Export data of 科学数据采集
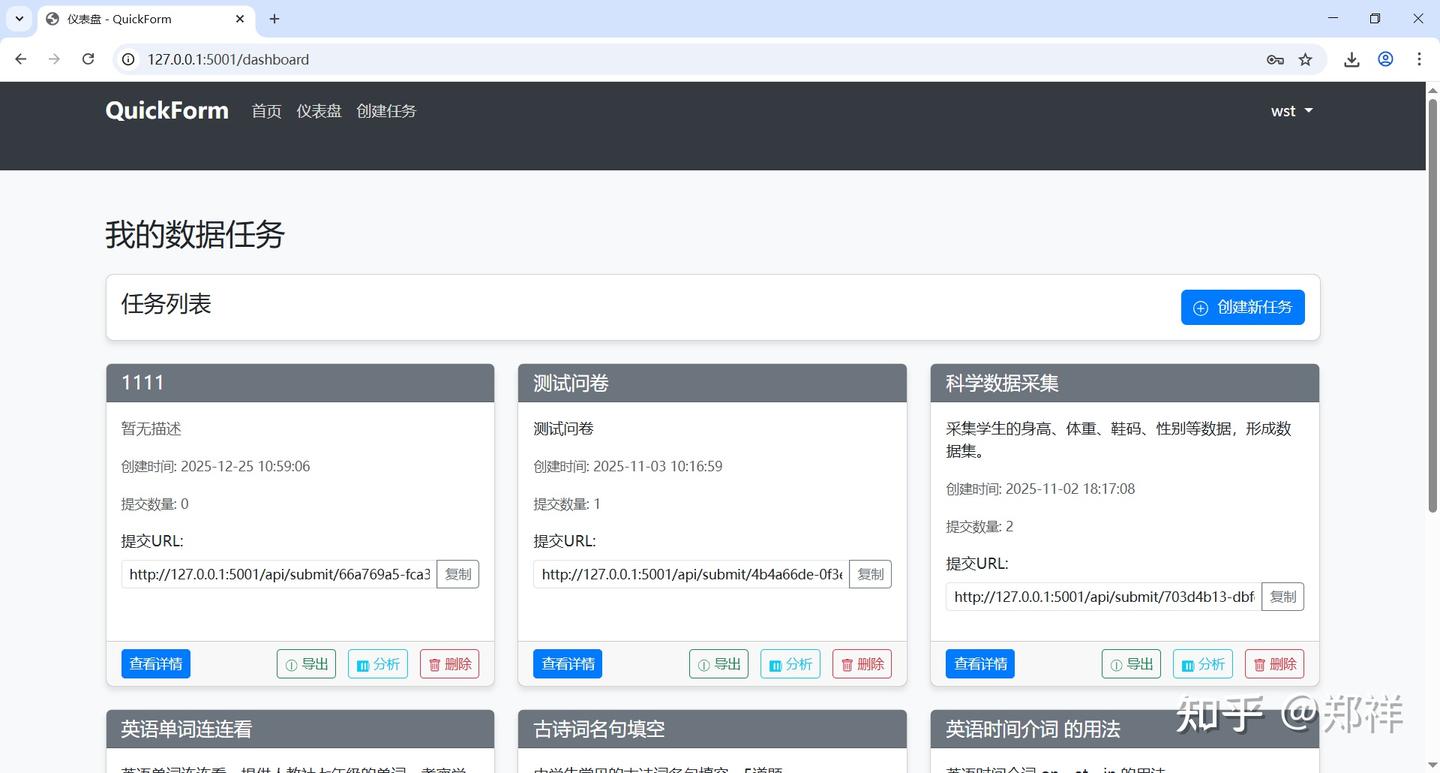 coord(1131,664)
